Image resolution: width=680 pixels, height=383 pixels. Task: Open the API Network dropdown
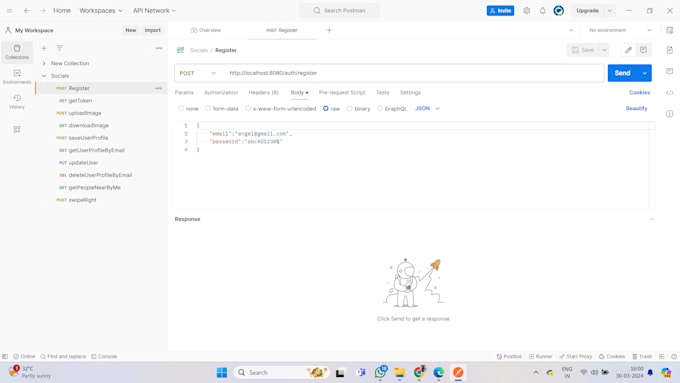(x=154, y=10)
